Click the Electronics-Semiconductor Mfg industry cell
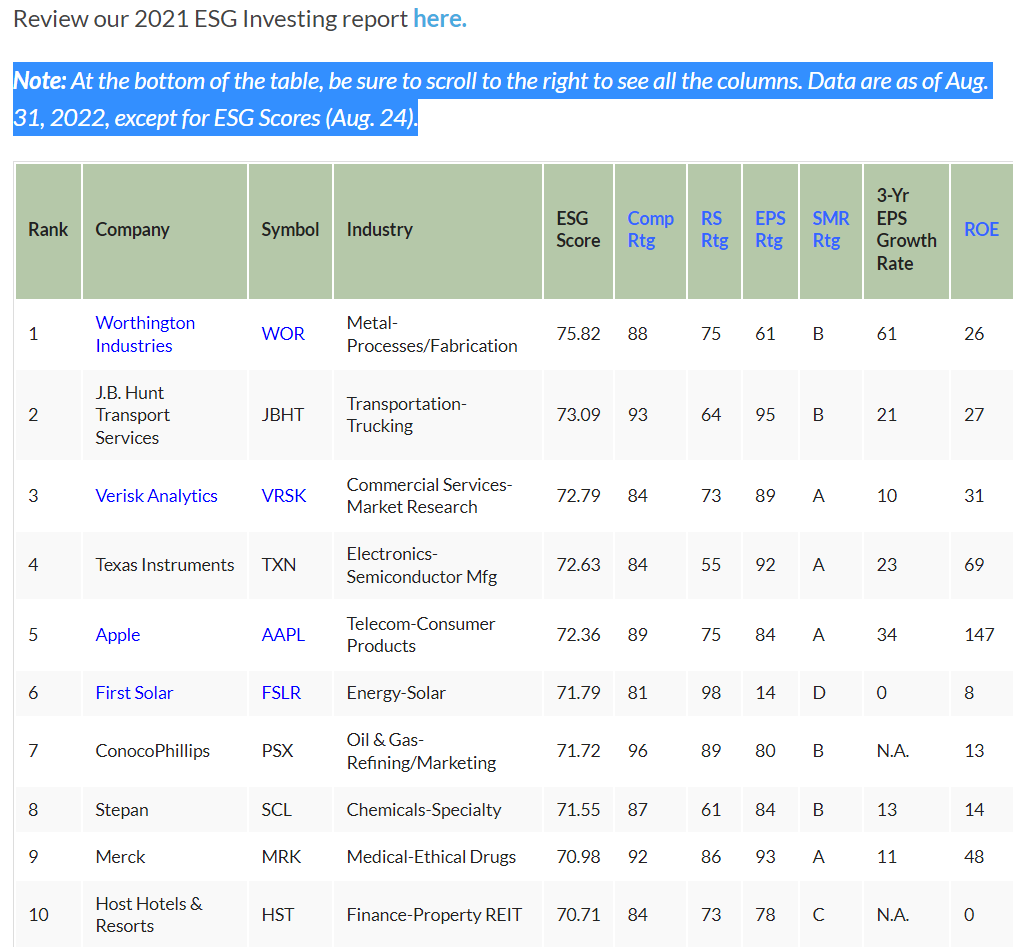This screenshot has width=1013, height=947. 437,565
